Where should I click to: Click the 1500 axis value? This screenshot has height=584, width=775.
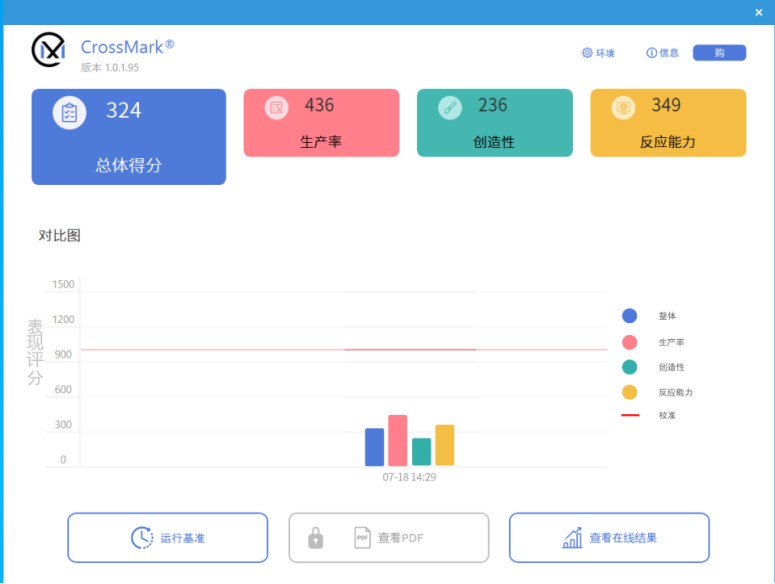[63, 285]
